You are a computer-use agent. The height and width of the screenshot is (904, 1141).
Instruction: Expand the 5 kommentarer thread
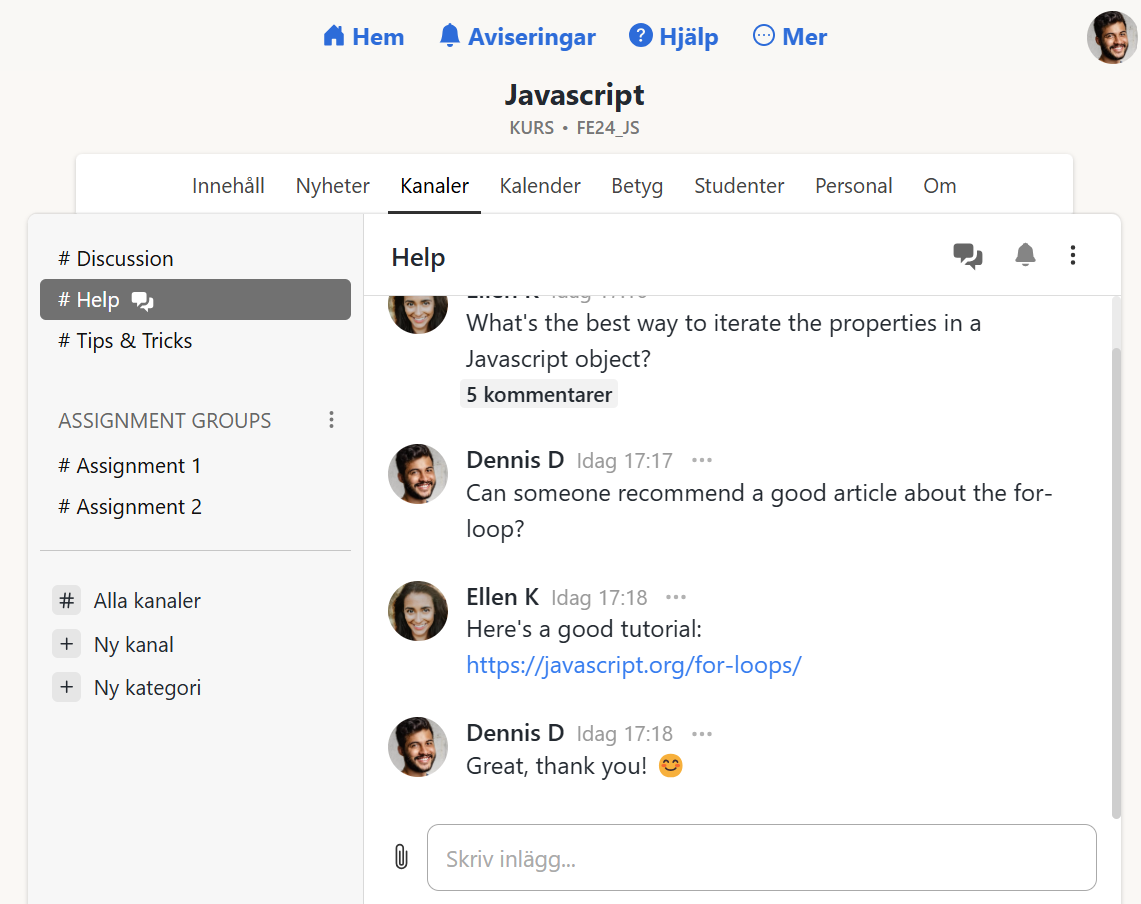tap(539, 394)
